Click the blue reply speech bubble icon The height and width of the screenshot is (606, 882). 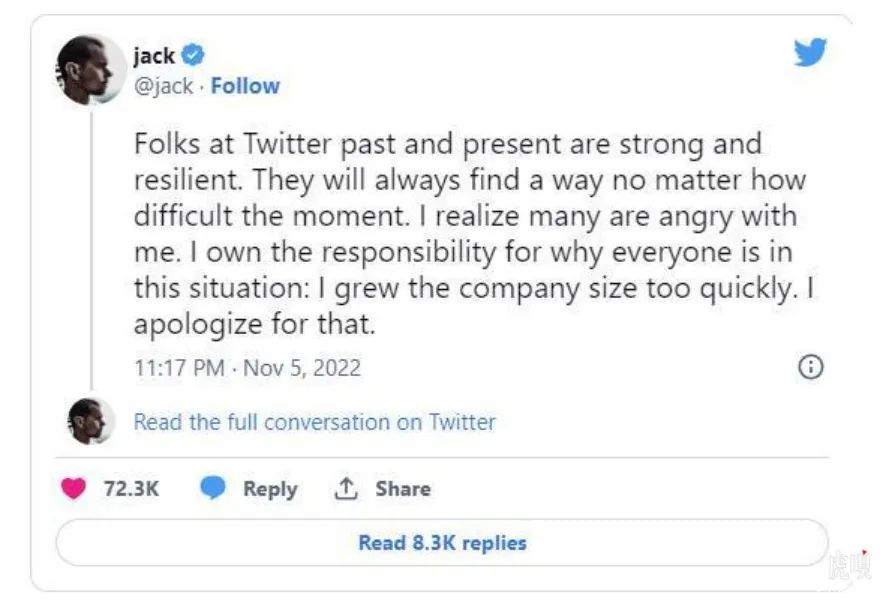tap(212, 489)
